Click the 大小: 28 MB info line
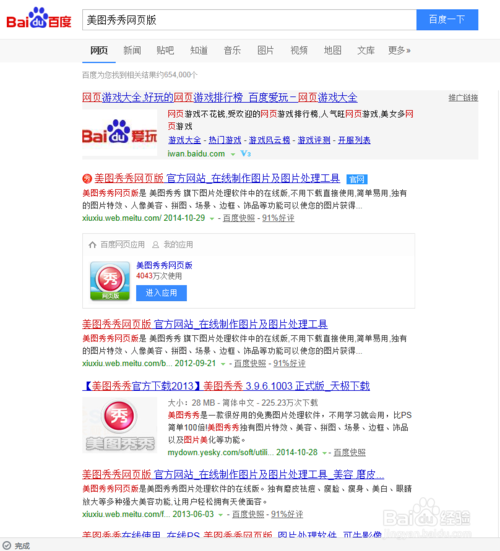This screenshot has height=551, width=500. pyautogui.click(x=243, y=403)
